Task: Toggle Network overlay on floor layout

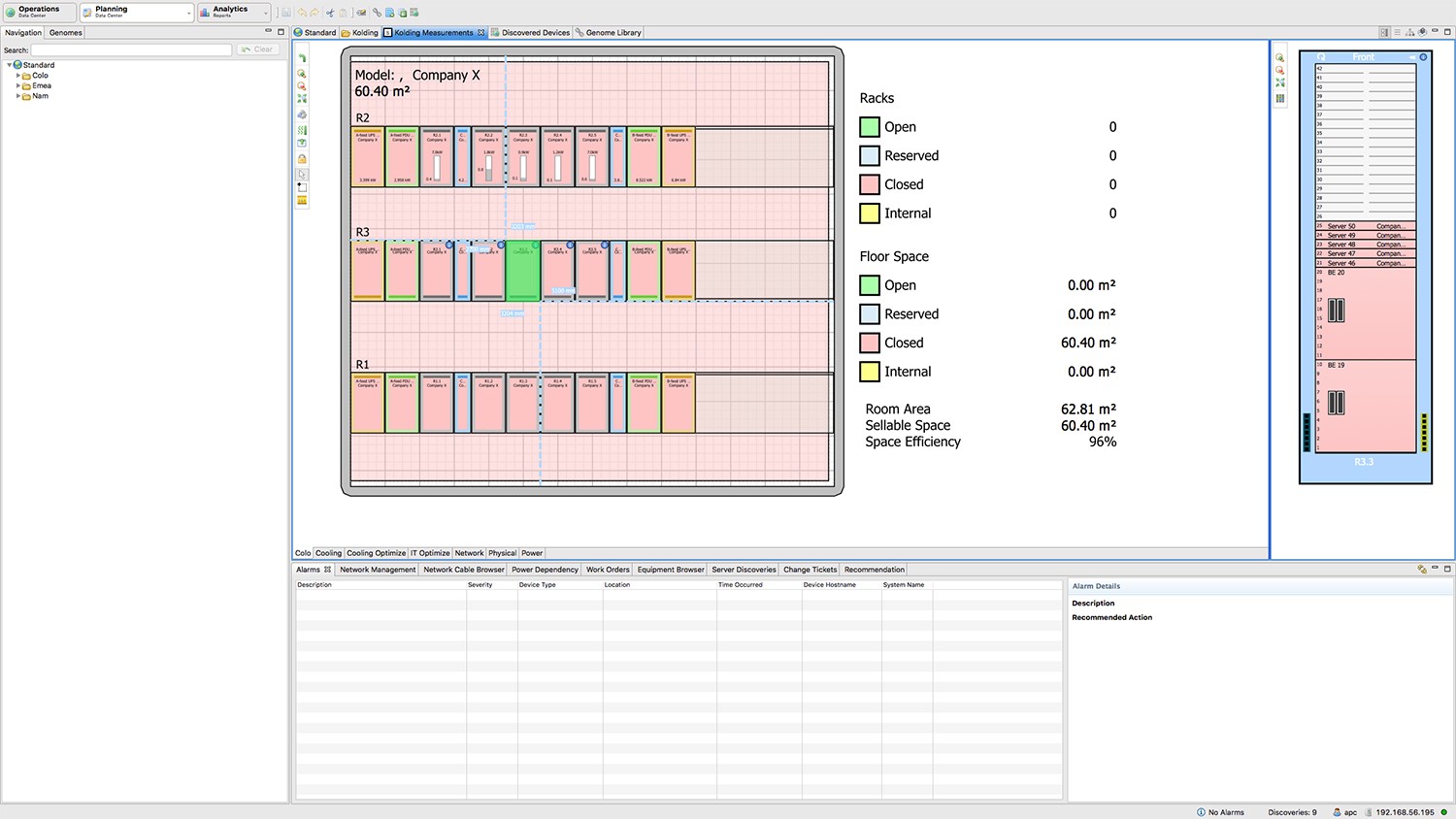Action: click(x=469, y=553)
